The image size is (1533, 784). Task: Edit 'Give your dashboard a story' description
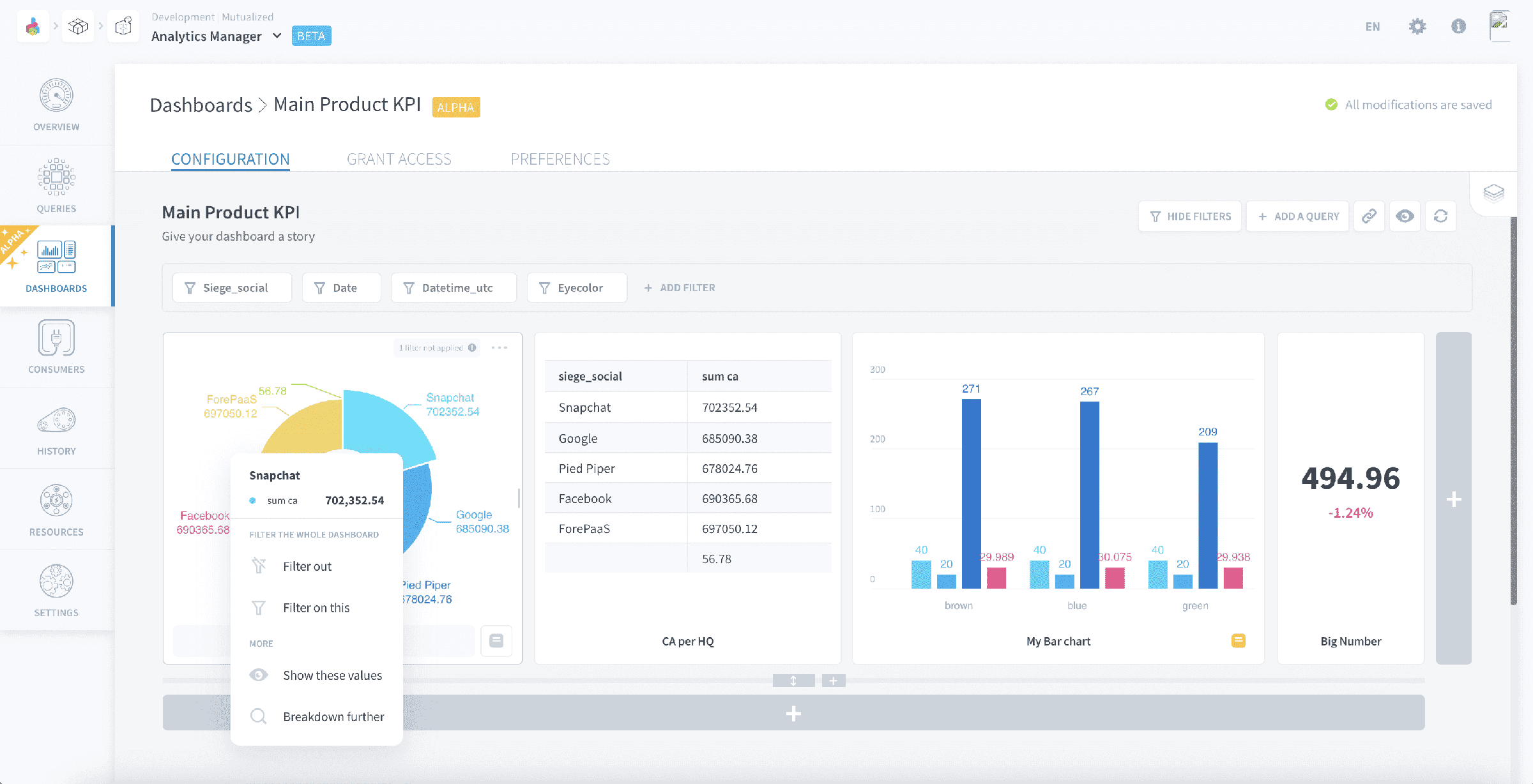[238, 236]
